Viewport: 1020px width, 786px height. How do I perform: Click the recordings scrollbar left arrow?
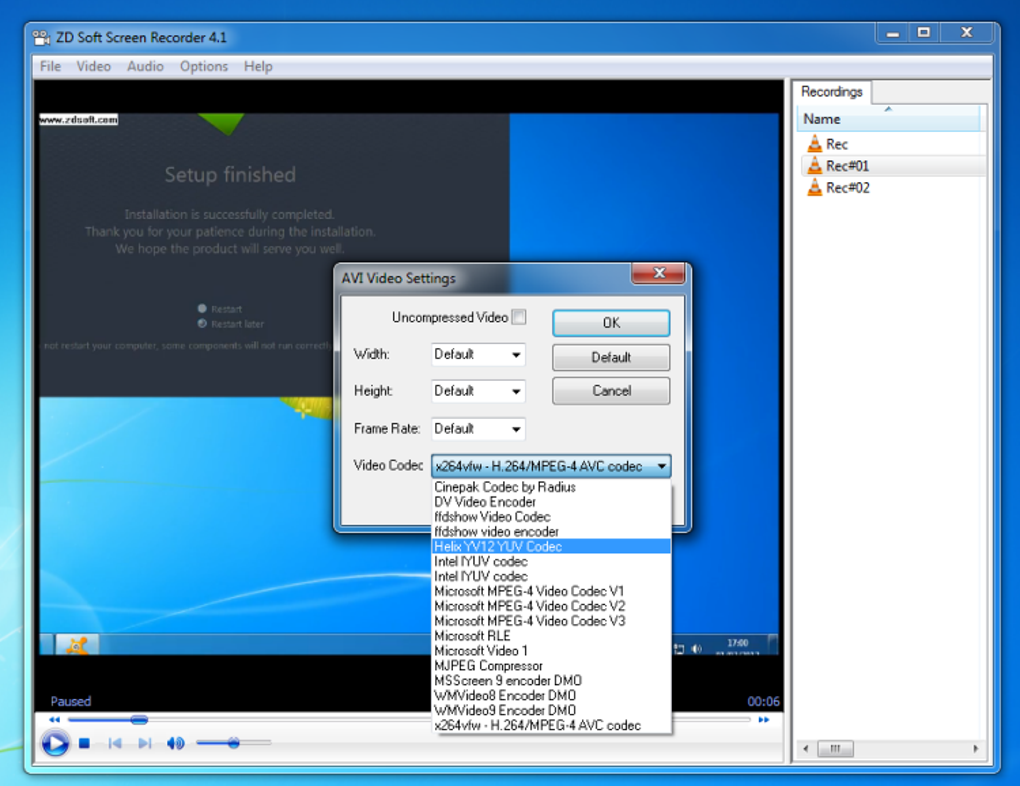(x=806, y=748)
